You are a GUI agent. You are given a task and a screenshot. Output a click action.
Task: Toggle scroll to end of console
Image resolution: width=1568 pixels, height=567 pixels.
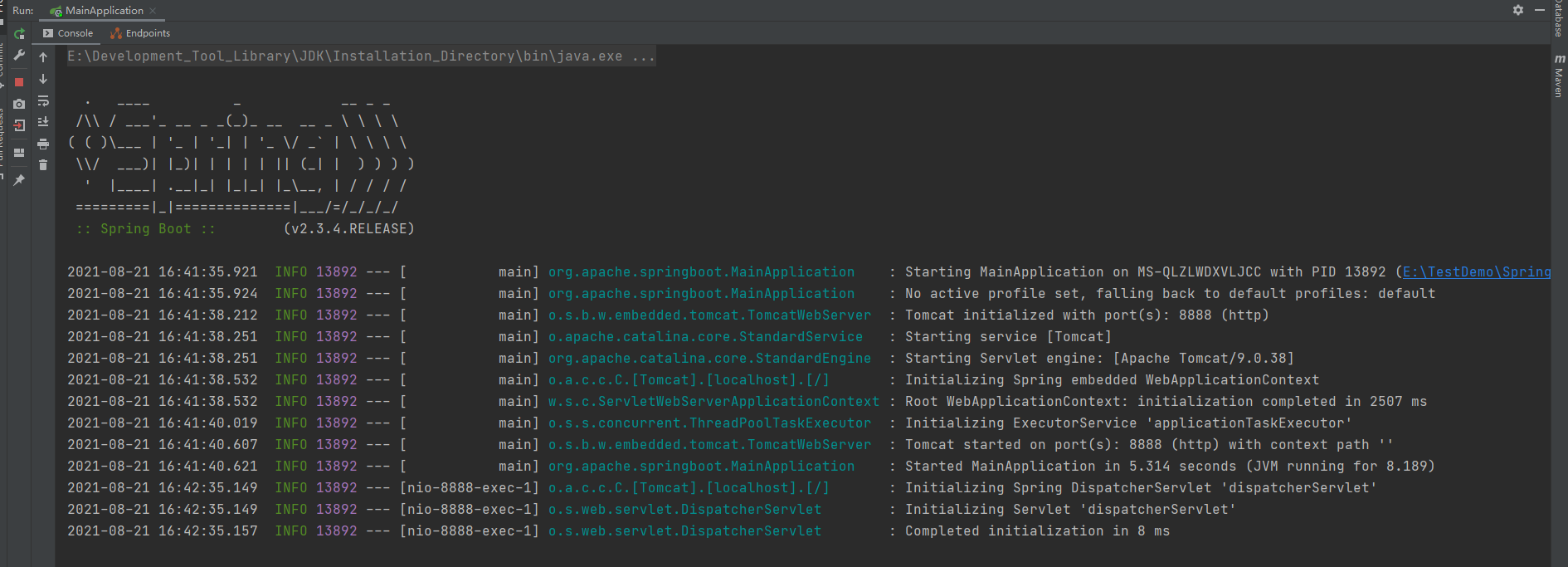(43, 122)
